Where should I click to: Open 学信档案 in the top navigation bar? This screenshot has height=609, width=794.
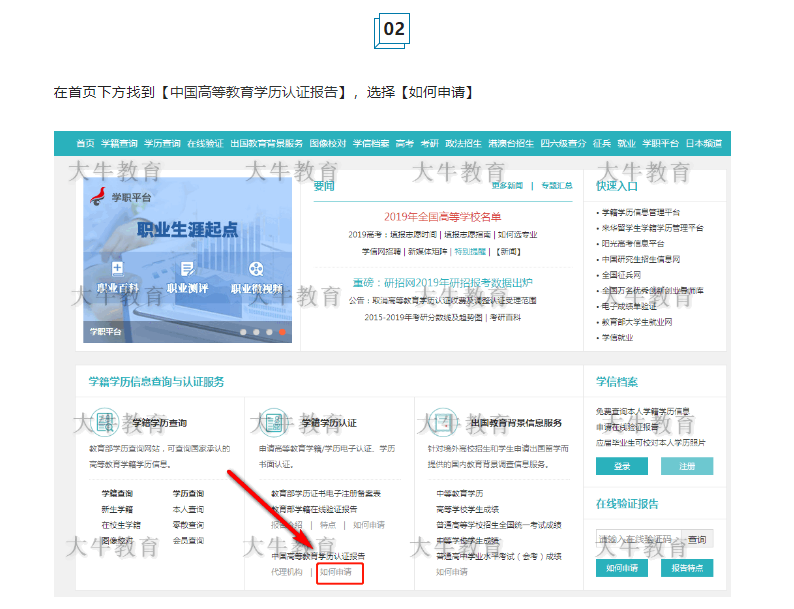click(371, 143)
